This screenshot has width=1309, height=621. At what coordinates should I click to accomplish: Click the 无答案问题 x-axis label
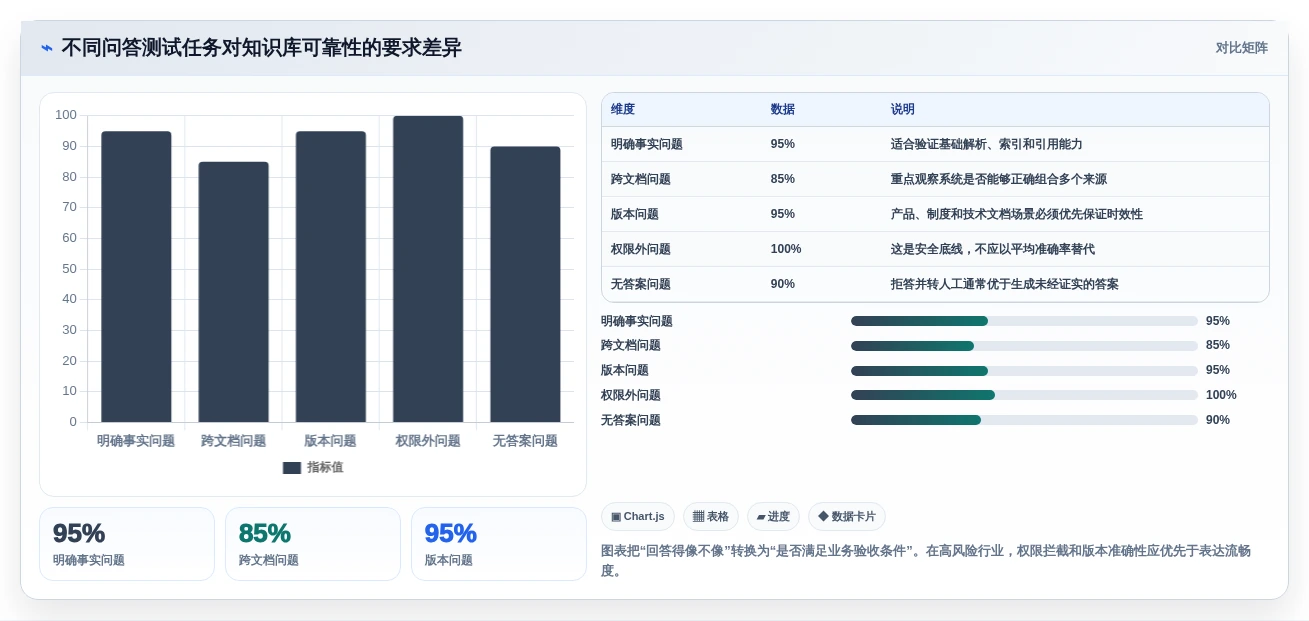click(x=525, y=441)
